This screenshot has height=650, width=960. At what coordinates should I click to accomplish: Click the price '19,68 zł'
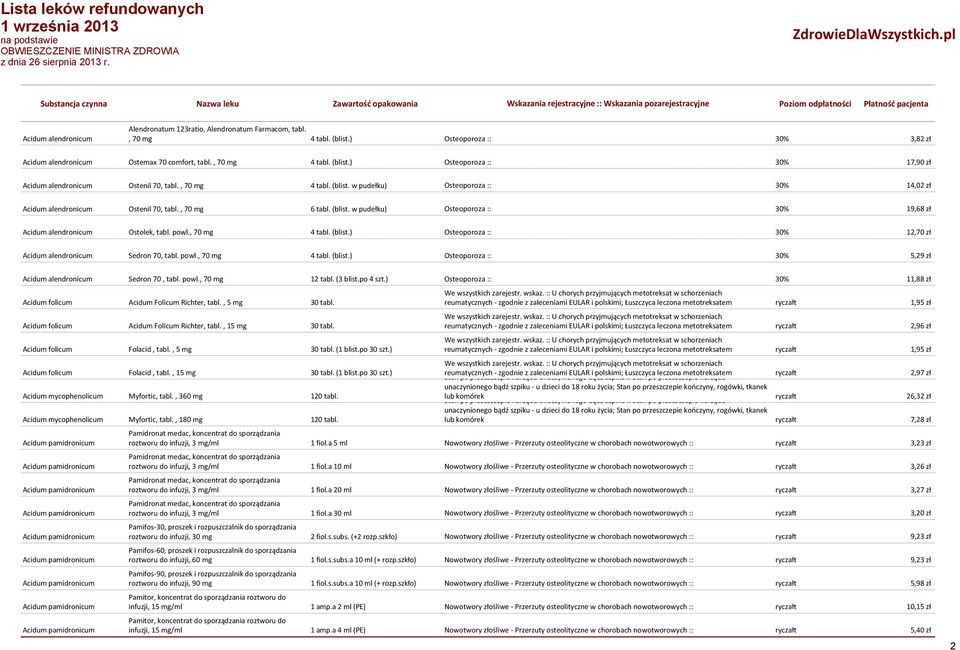pos(918,209)
